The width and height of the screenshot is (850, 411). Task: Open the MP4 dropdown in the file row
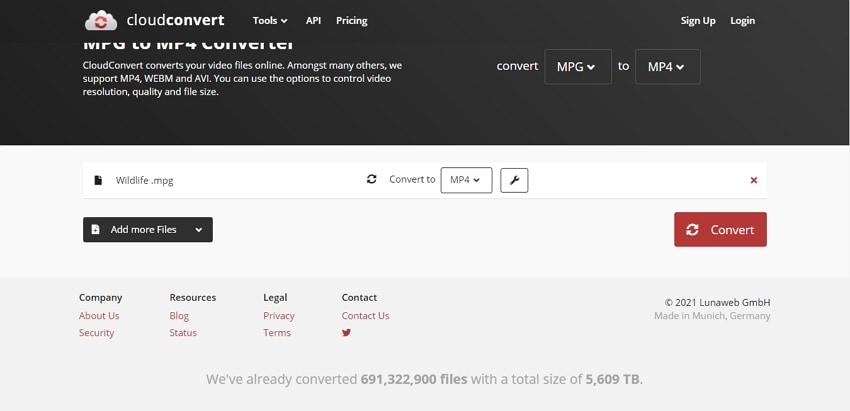[x=466, y=180]
